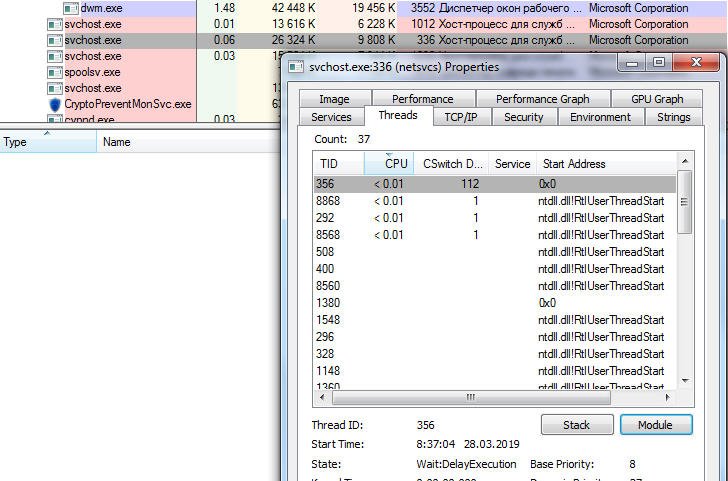
Task: Sort threads by CPU column header
Action: 389,164
